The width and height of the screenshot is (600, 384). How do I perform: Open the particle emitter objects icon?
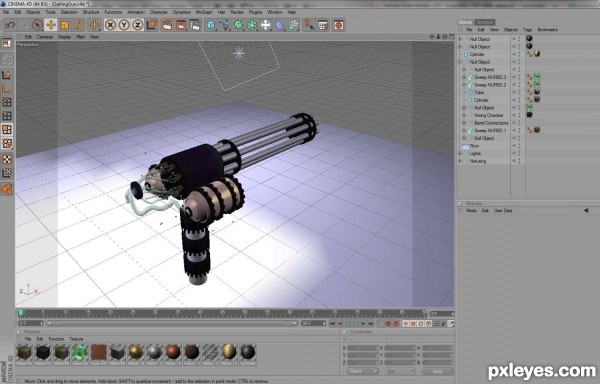coord(293,25)
